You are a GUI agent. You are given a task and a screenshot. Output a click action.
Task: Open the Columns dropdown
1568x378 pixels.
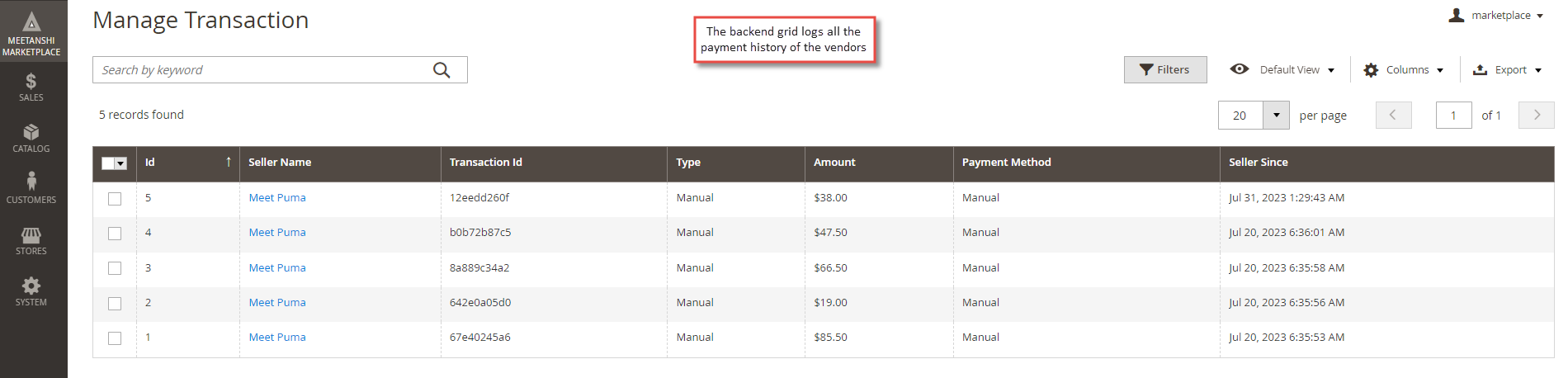[x=1404, y=70]
